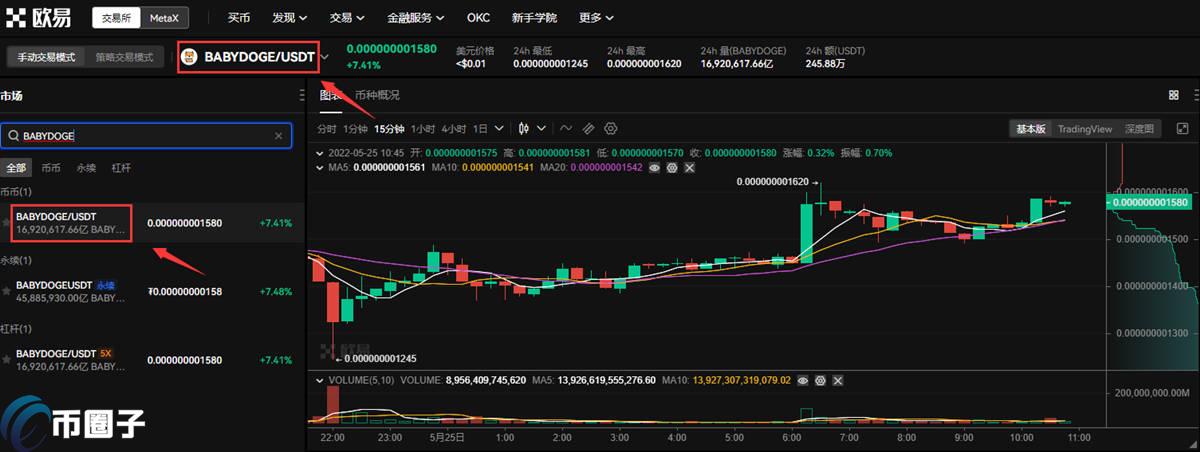Image resolution: width=1200 pixels, height=452 pixels.
Task: Remove the VOLUME indicator with X icon
Action: (837, 380)
